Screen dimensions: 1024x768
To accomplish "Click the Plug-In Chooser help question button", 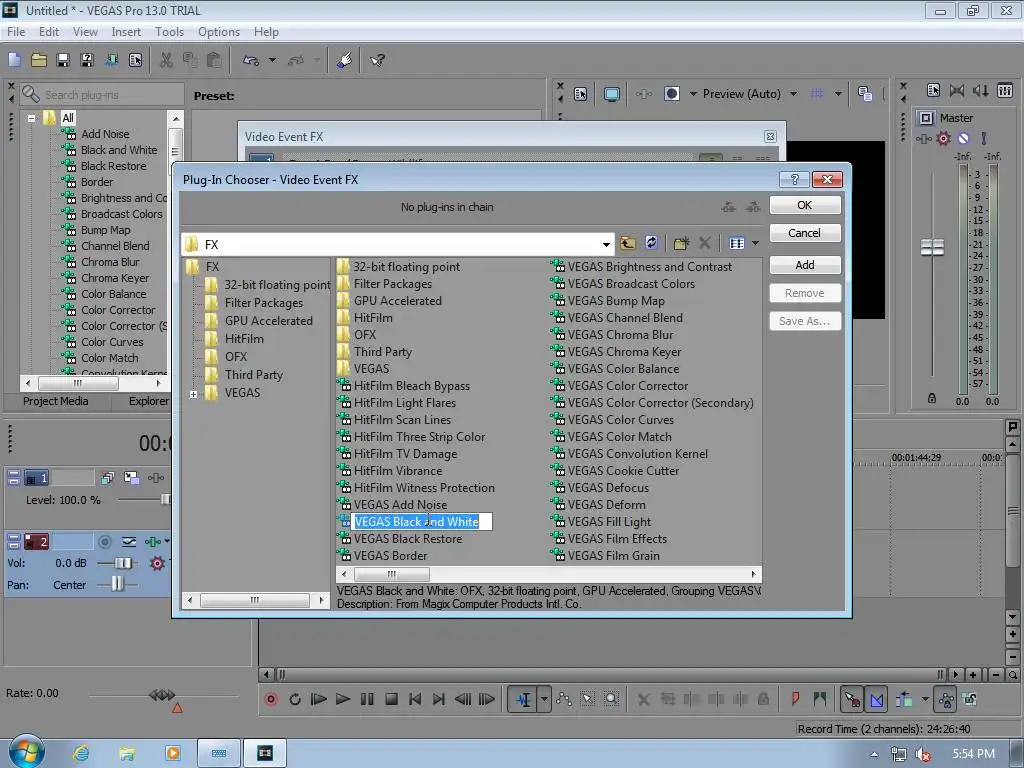I will coord(794,180).
